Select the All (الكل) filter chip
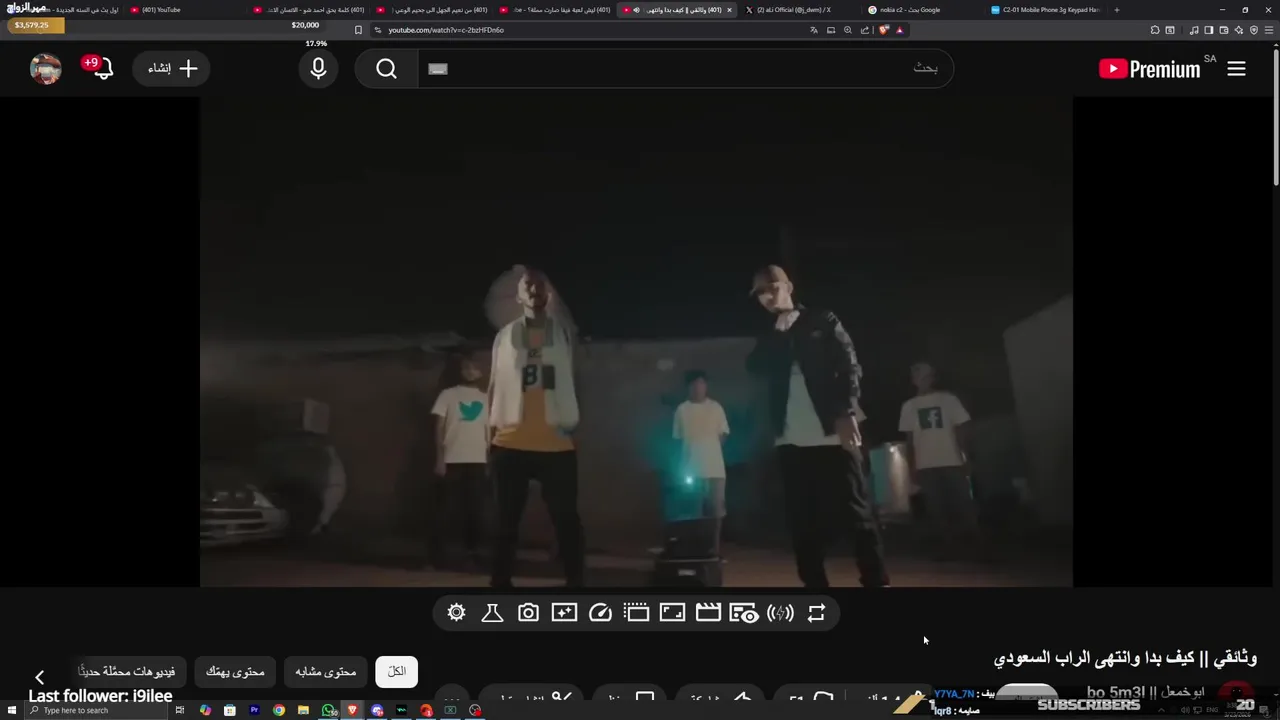1280x720 pixels. 397,671
